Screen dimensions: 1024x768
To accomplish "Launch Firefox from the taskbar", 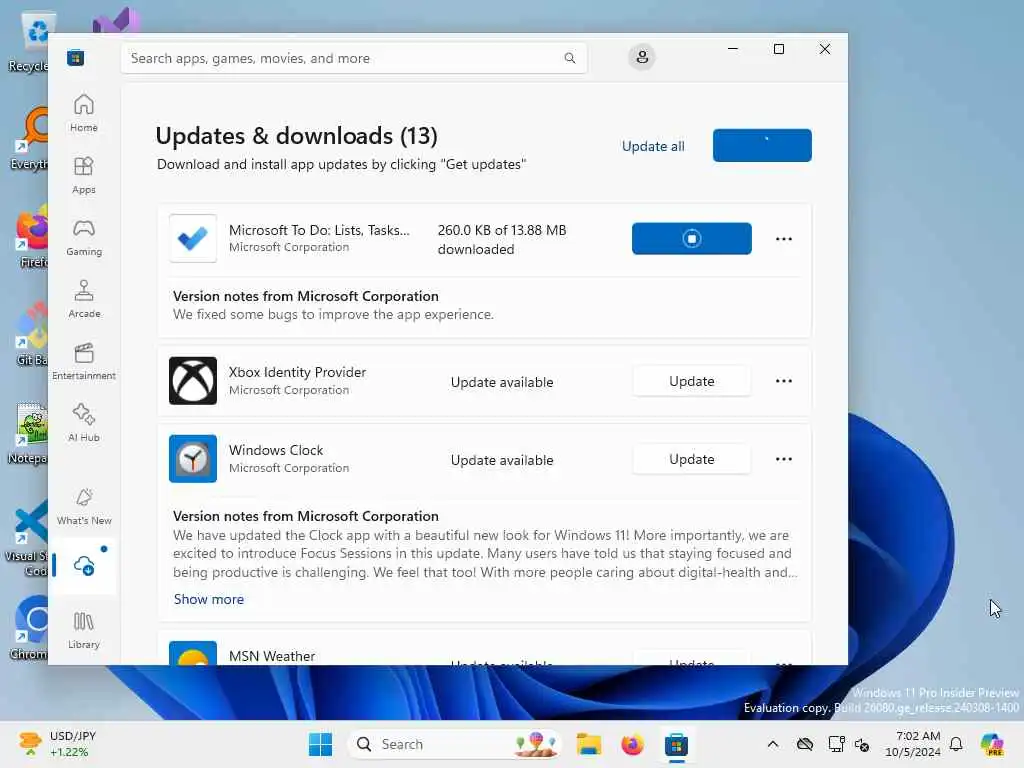I will point(632,744).
